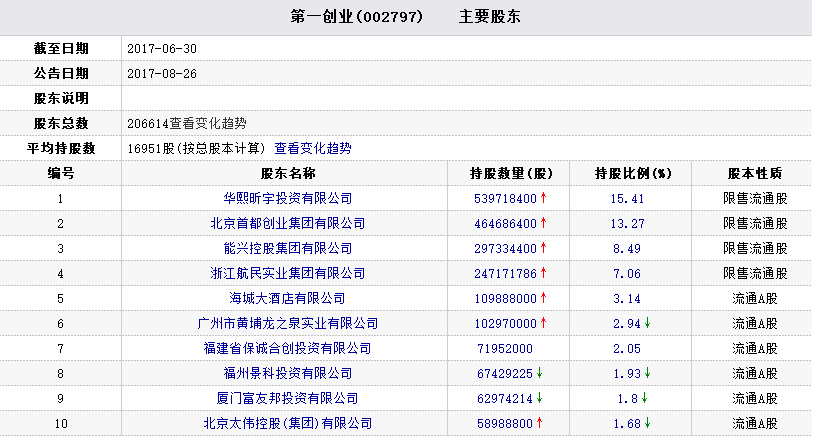Viewport: 813px width, 437px height.
Task: Click the title 第一创业(002797)
Action: click(357, 17)
